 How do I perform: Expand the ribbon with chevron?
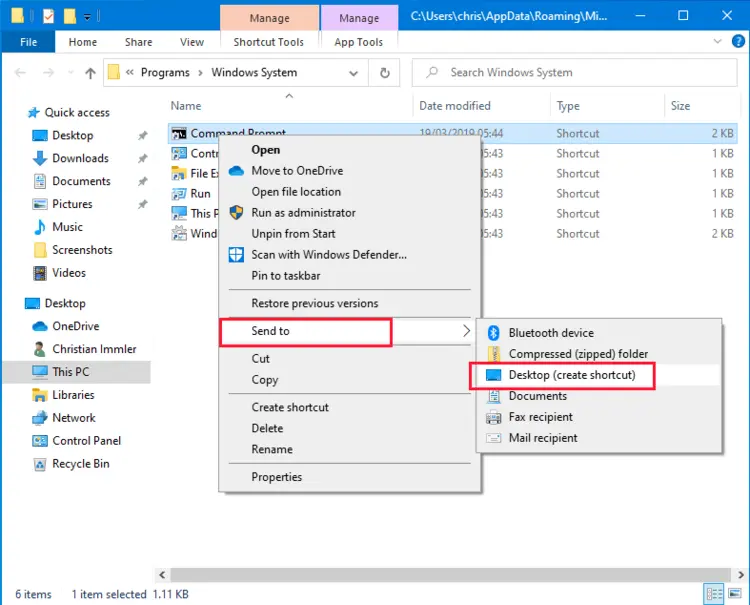coord(717,42)
